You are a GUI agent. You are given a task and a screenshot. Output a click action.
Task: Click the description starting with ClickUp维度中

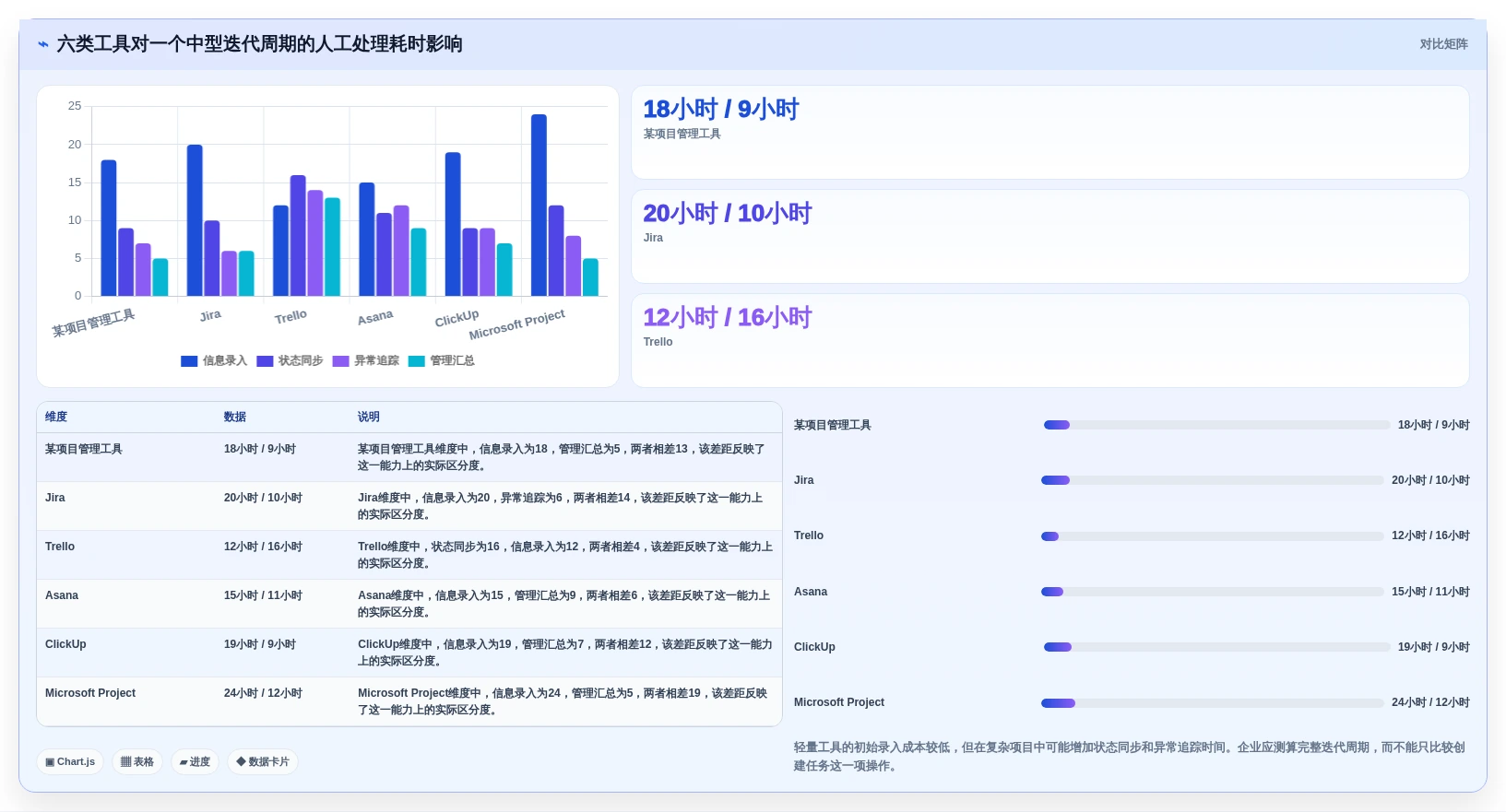click(565, 653)
